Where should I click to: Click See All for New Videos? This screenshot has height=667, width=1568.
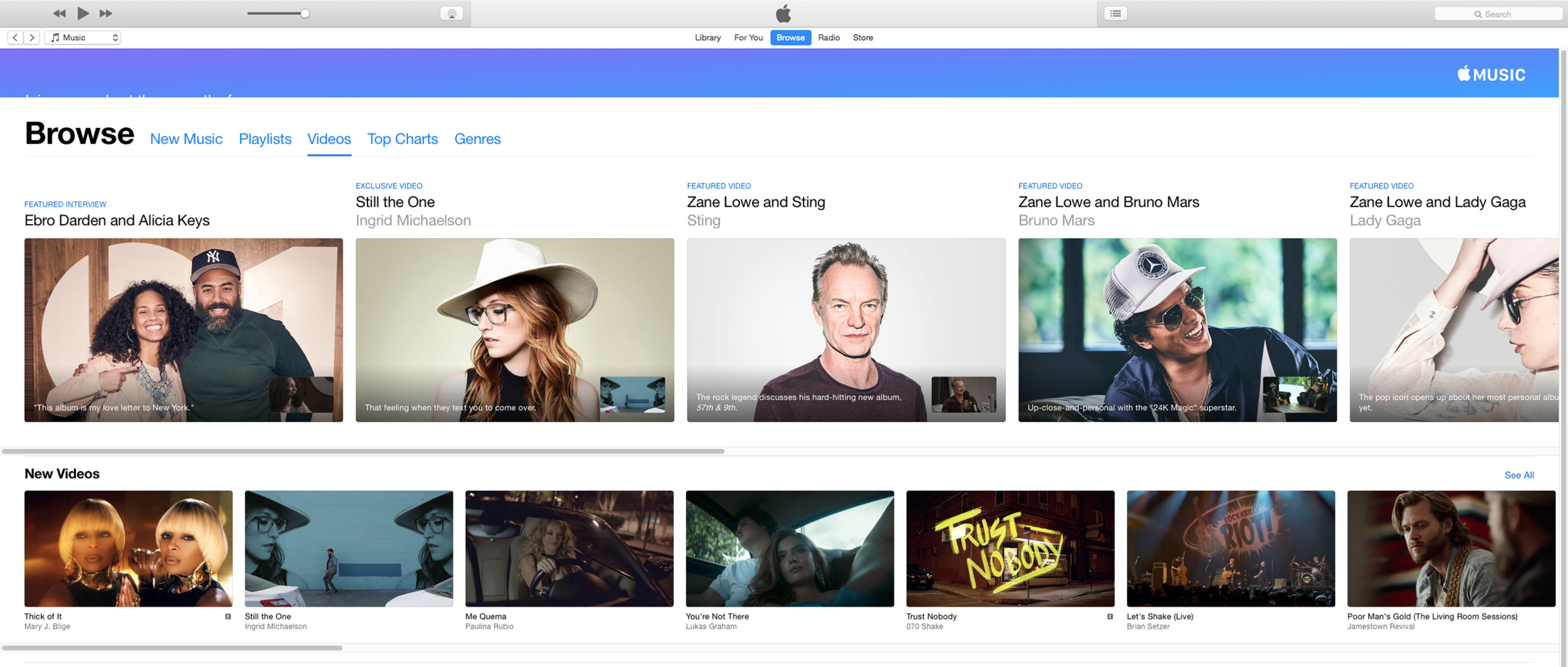pos(1518,475)
